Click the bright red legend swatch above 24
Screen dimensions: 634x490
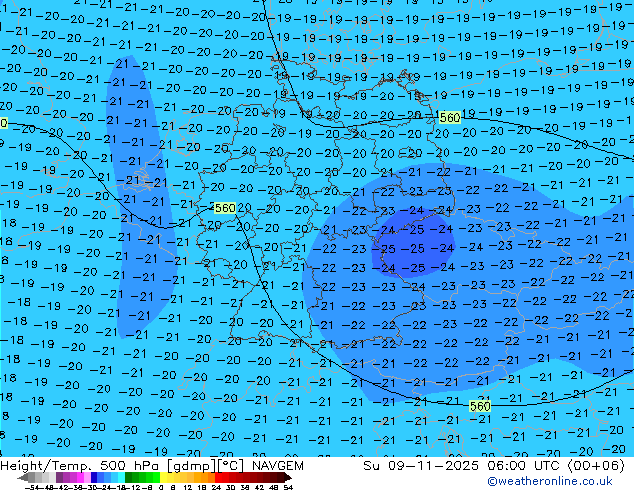tap(218, 477)
